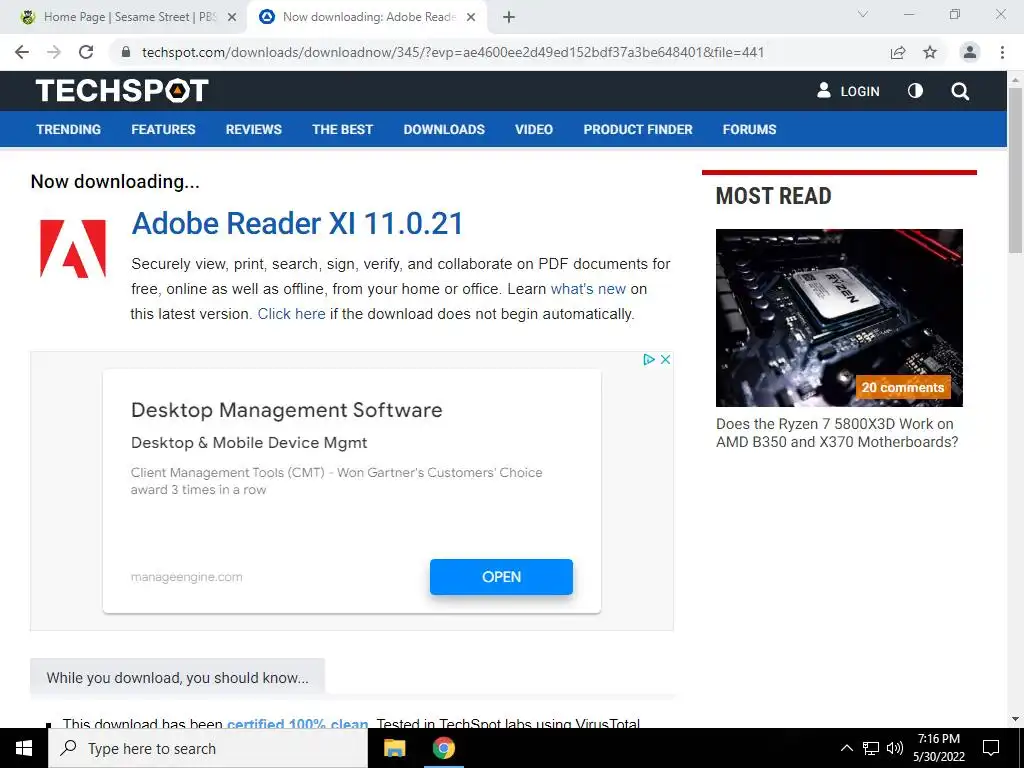Open the FEATURES section
The width and height of the screenshot is (1024, 768).
click(163, 129)
